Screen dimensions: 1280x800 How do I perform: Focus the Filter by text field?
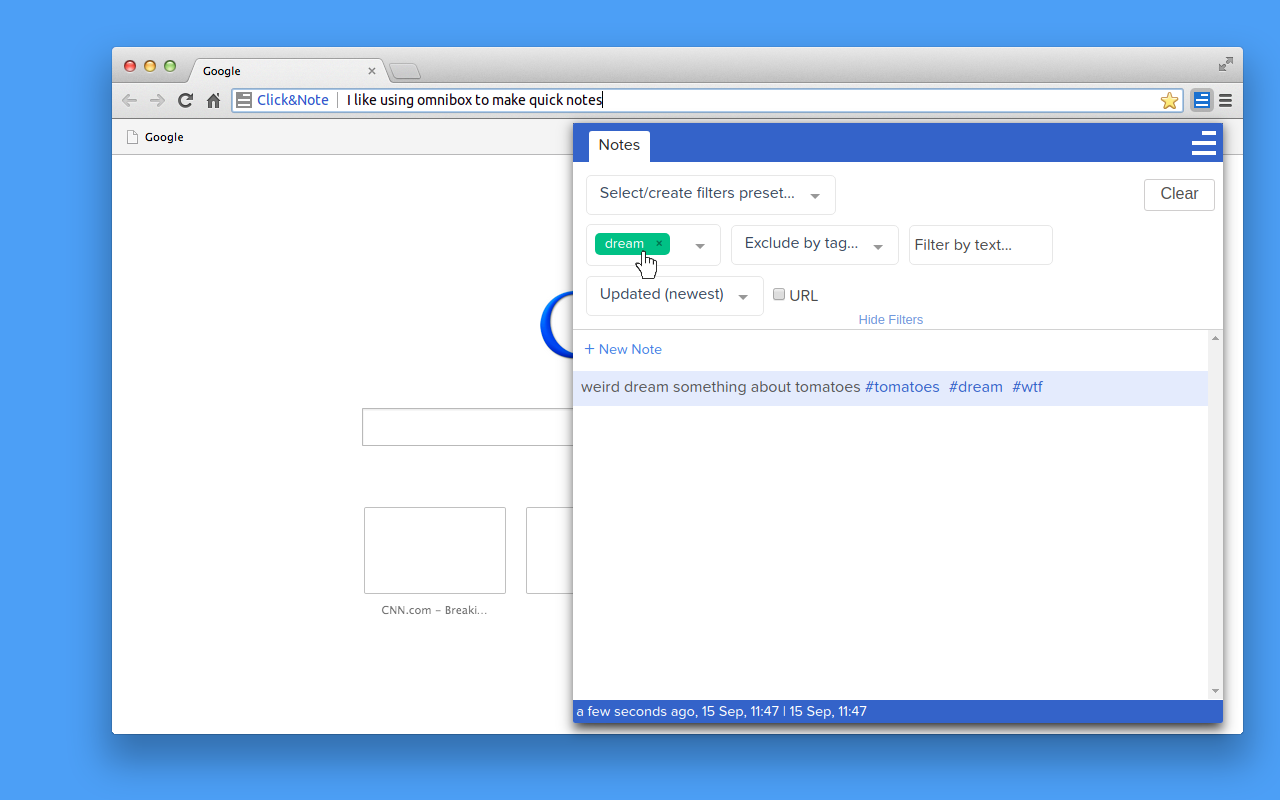coord(980,245)
